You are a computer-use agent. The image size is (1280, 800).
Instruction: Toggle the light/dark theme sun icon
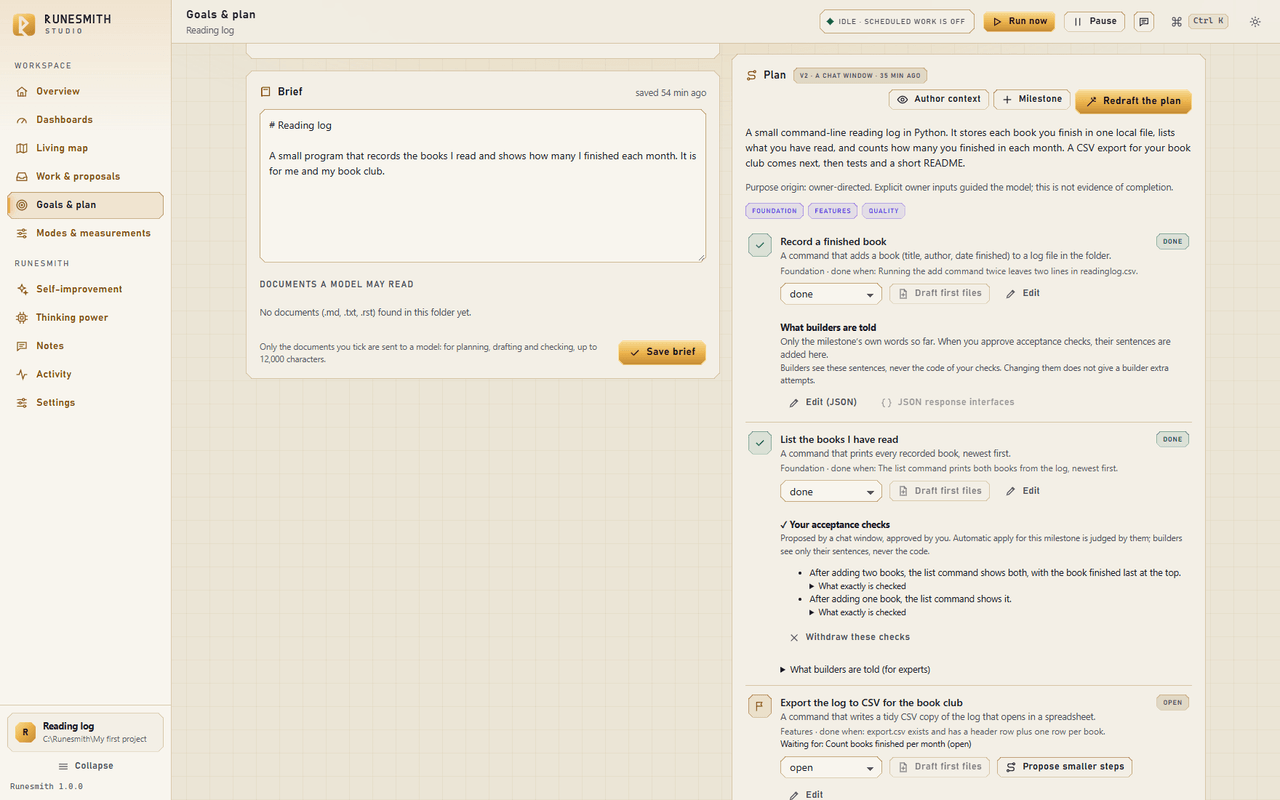[x=1255, y=21]
